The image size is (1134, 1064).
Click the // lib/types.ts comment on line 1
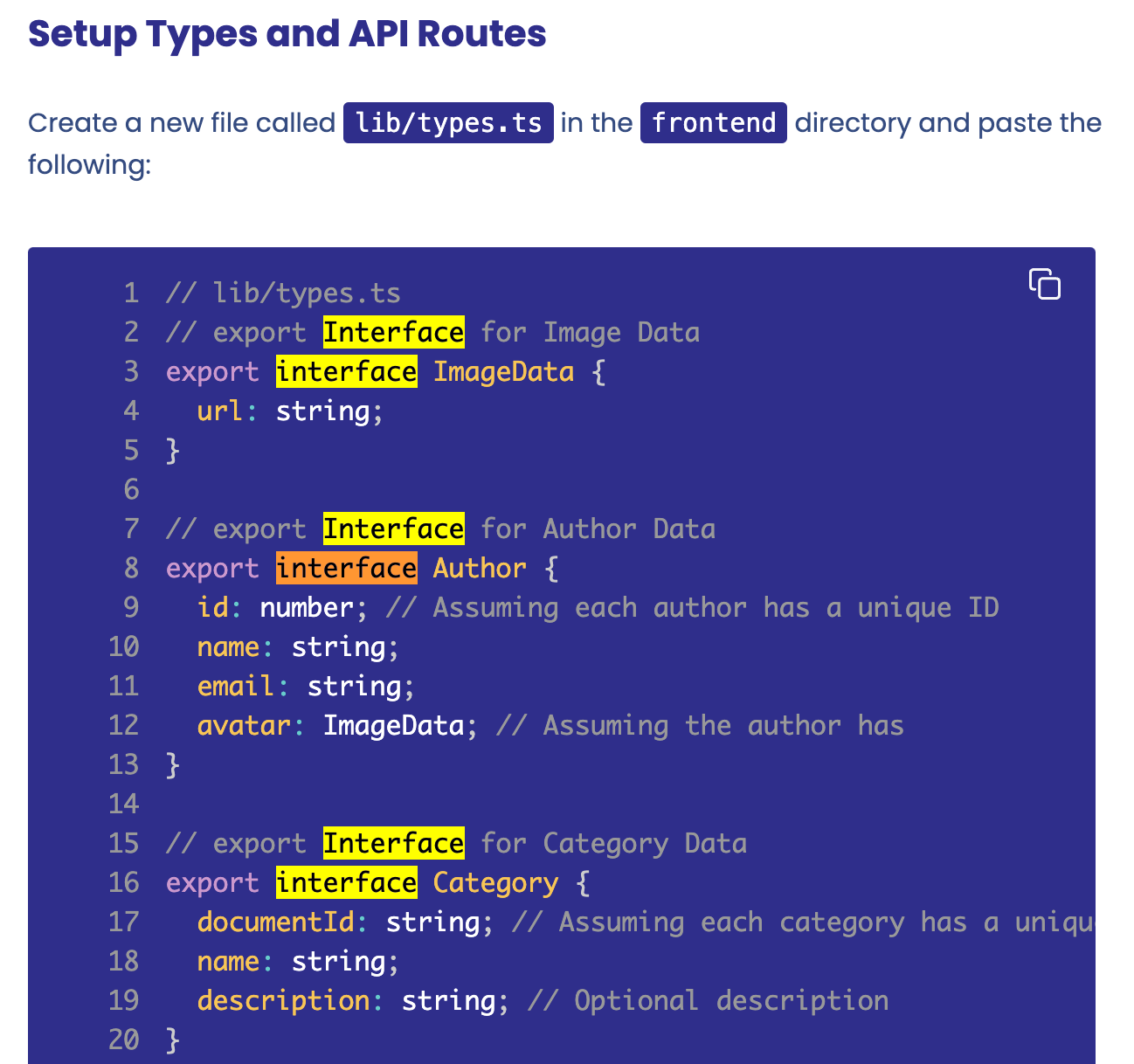283,293
